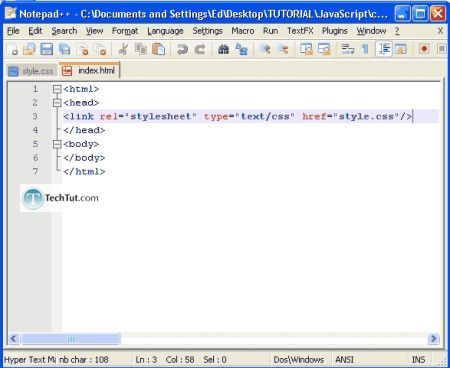
Task: Redo using the Redo arrow icon
Action: [200, 49]
